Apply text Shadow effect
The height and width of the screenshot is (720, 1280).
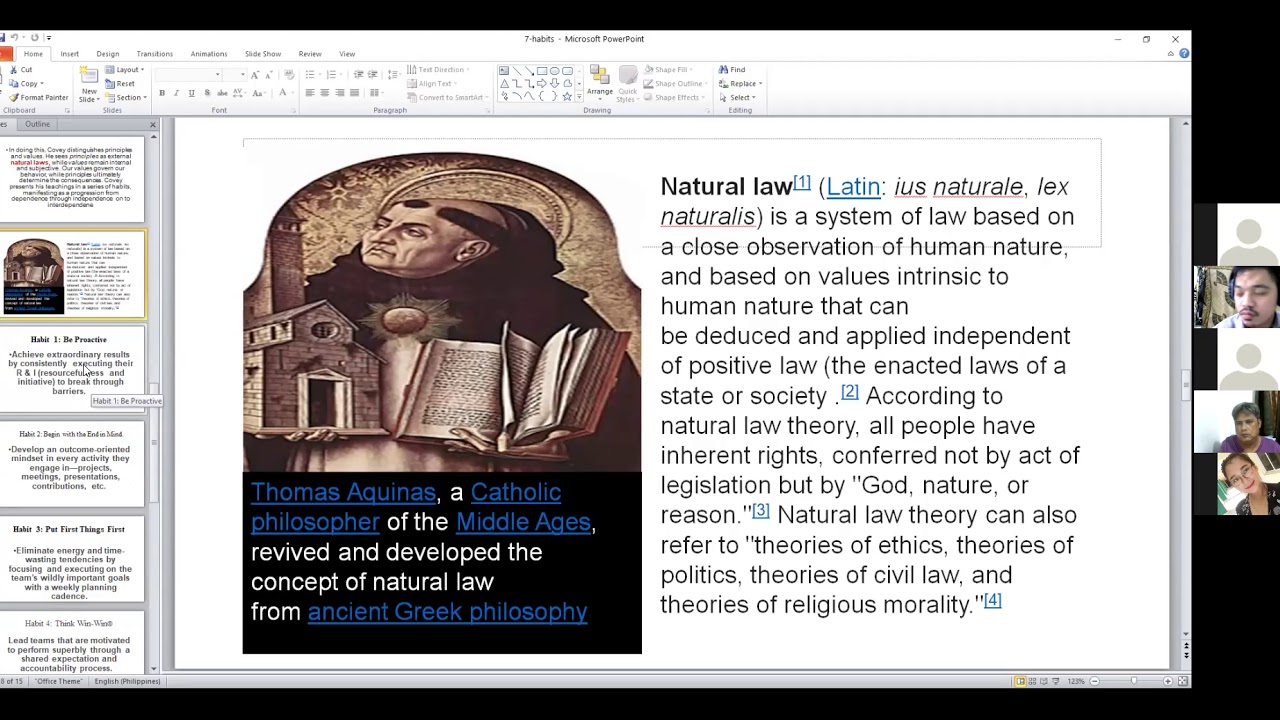[207, 93]
